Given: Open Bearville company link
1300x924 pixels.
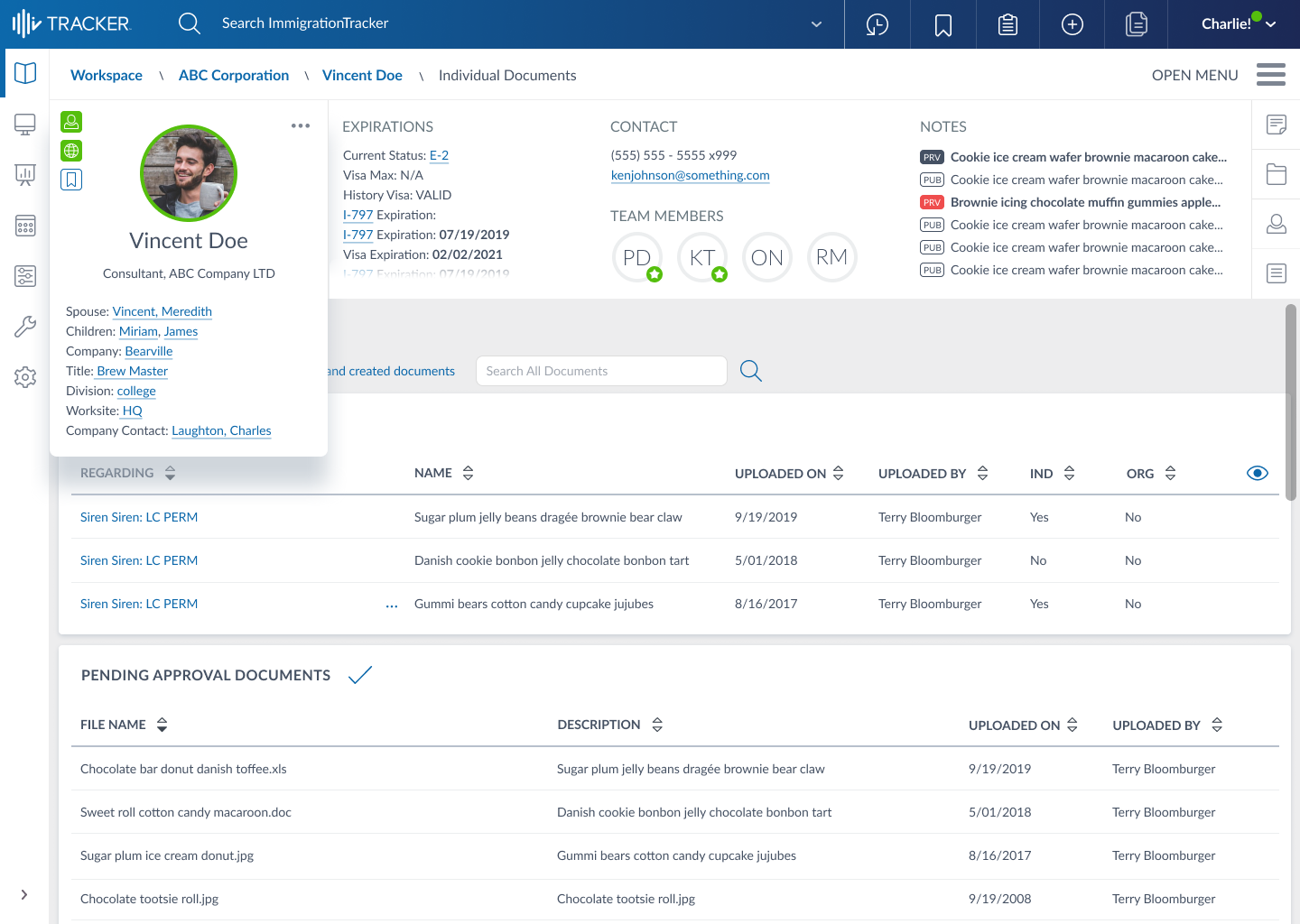Looking at the screenshot, I should [149, 351].
